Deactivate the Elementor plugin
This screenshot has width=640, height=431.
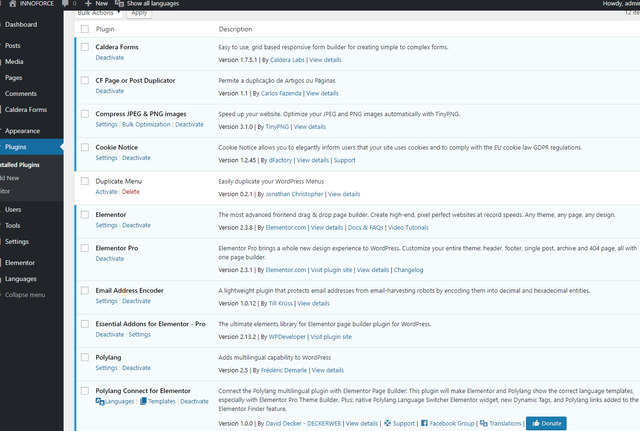click(136, 225)
